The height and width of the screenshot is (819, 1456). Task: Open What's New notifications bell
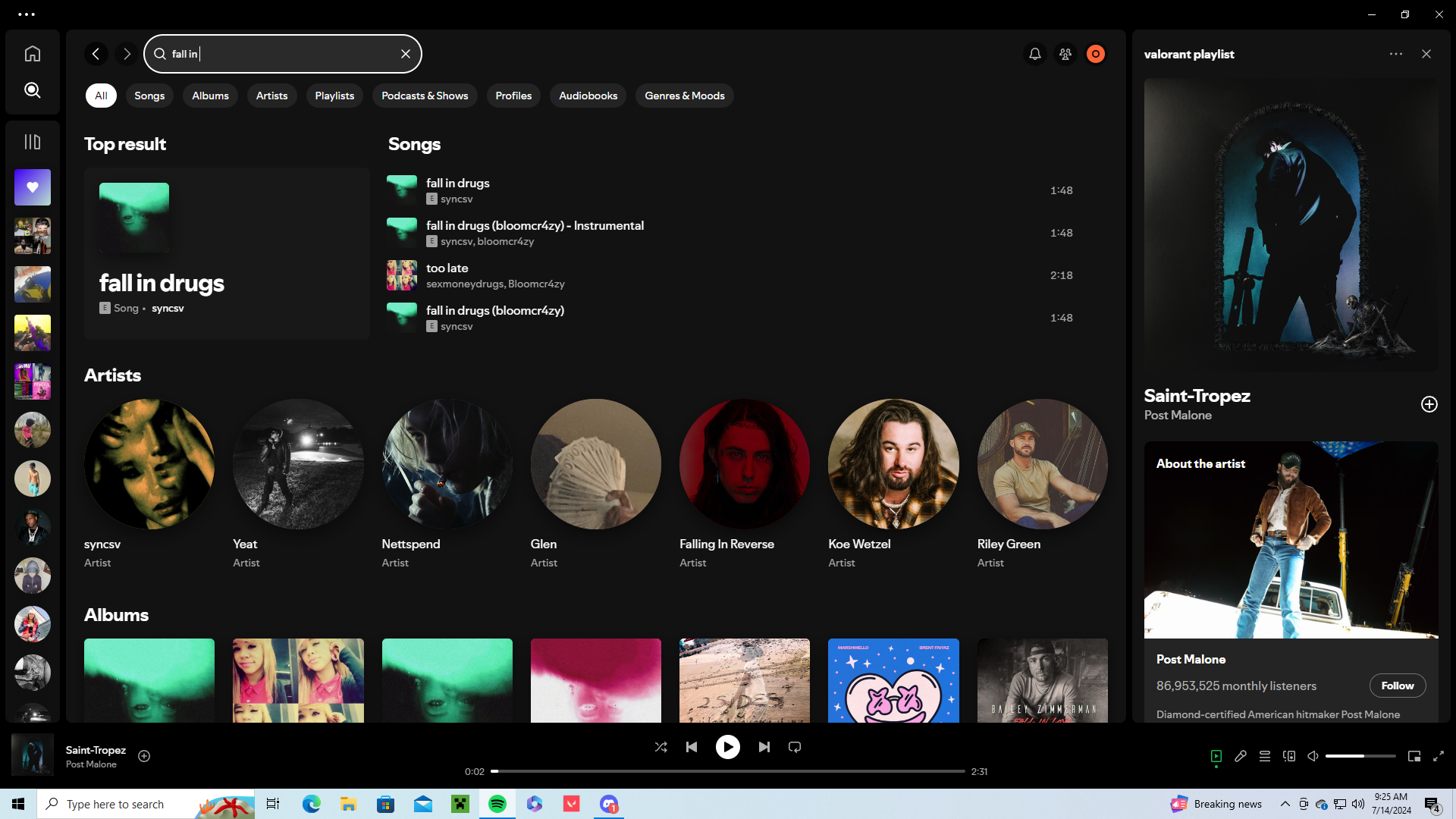pos(1035,54)
